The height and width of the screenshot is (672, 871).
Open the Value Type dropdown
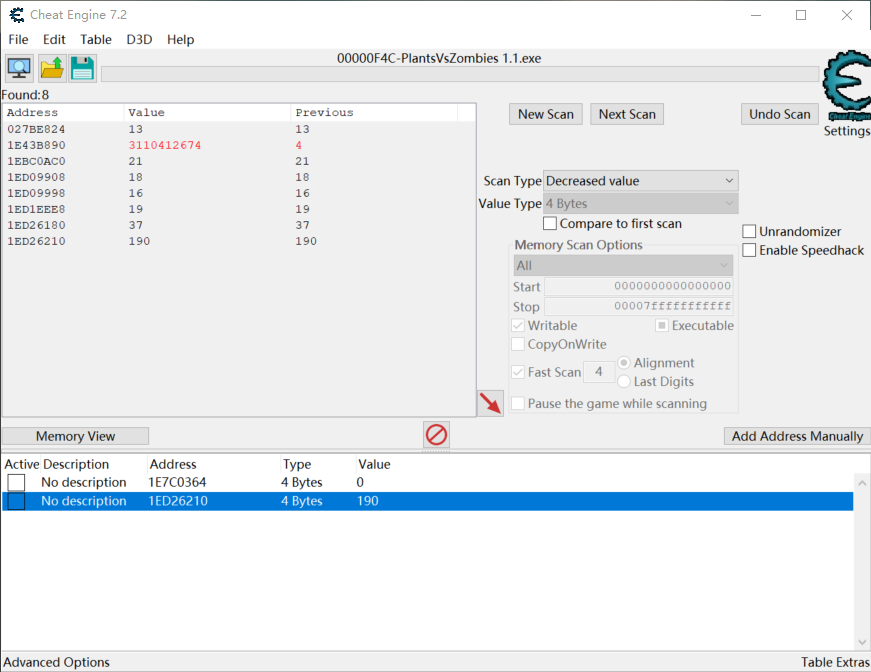coord(640,204)
